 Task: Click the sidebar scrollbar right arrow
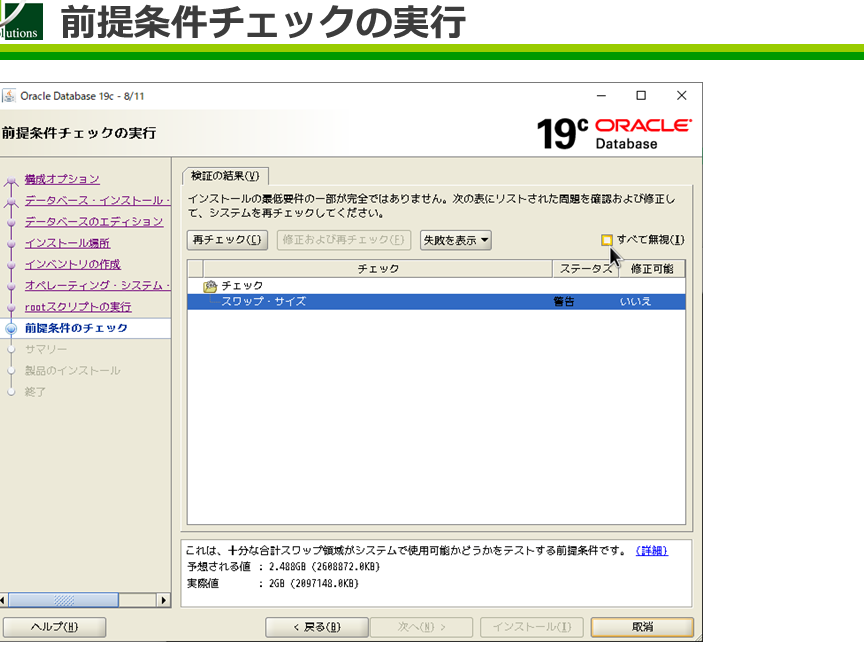coord(164,600)
